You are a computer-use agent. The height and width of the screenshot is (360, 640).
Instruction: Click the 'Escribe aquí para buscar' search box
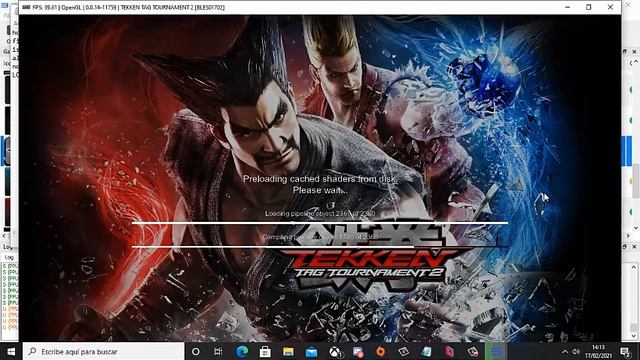103,351
